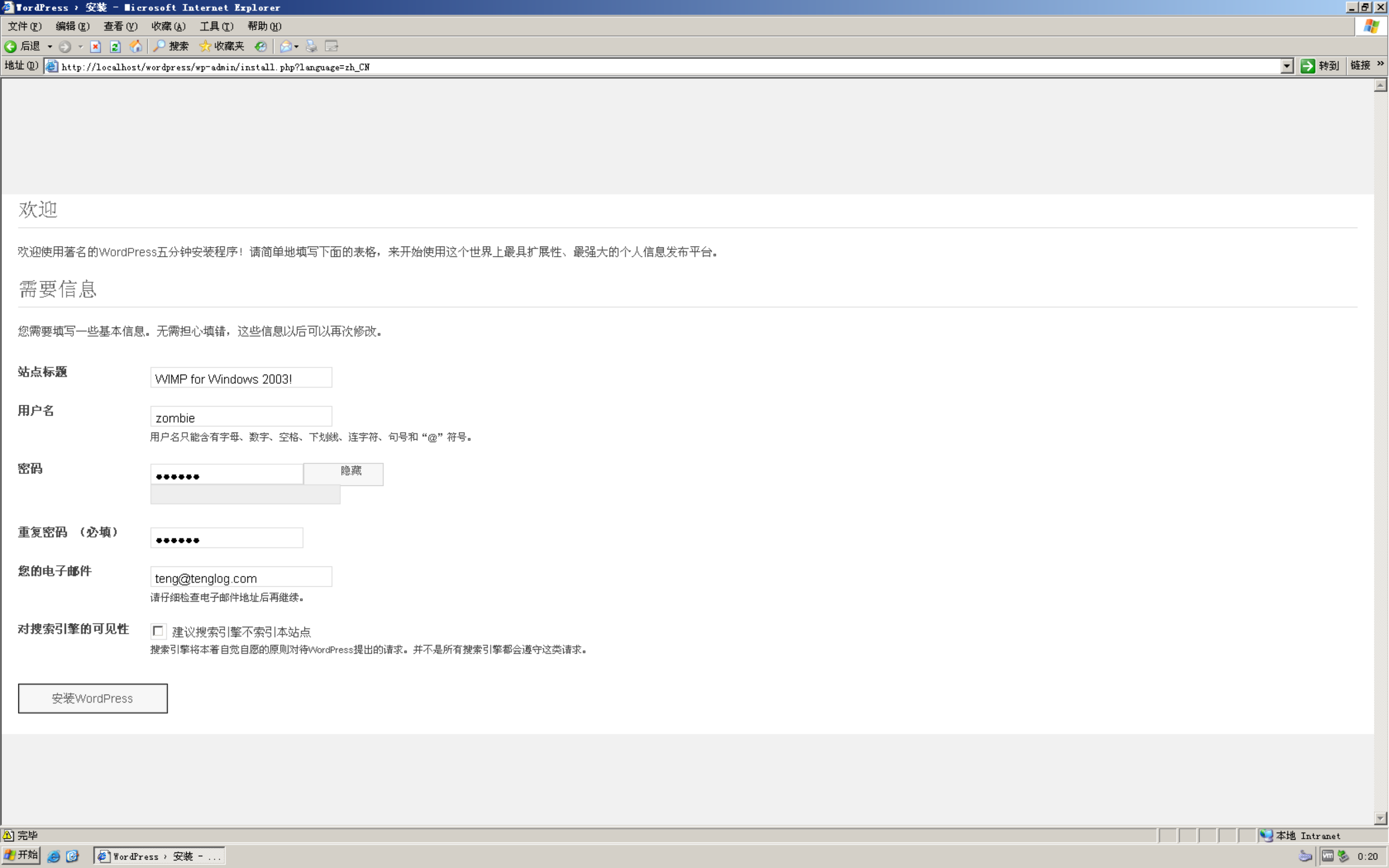Viewport: 1389px width, 868px height.
Task: Click the email field with teng@tenglog.com
Action: (x=241, y=577)
